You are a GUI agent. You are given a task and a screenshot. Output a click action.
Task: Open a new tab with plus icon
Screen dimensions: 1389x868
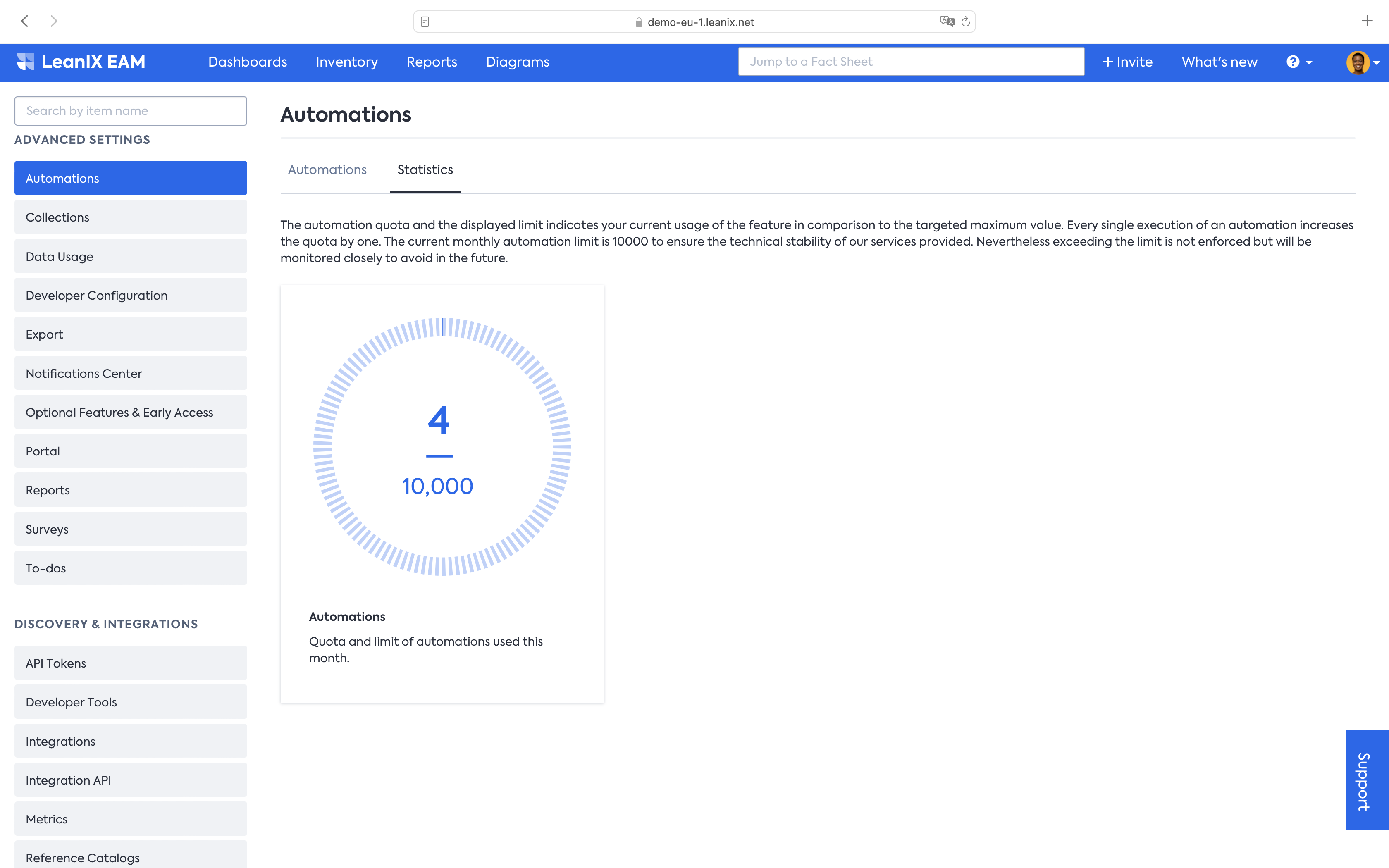(1367, 21)
